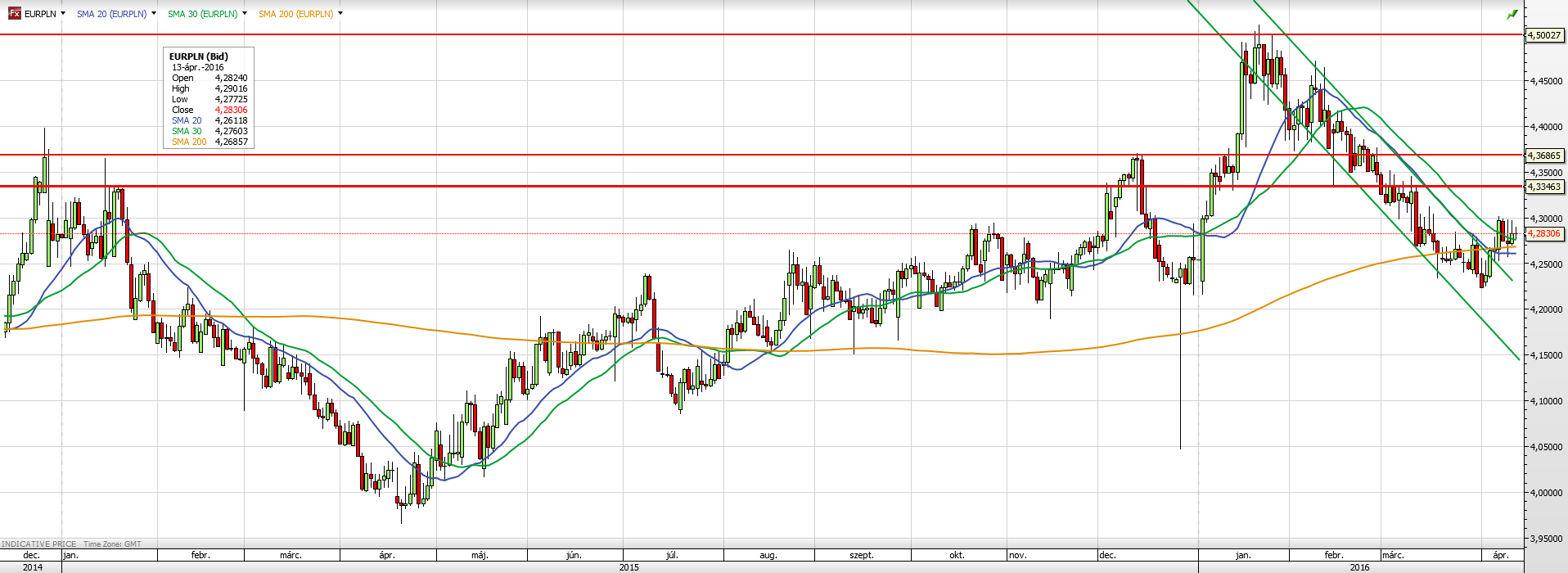Click the 2014 year label on time axis
Viewport: 1568px width, 573px height.
click(x=33, y=567)
